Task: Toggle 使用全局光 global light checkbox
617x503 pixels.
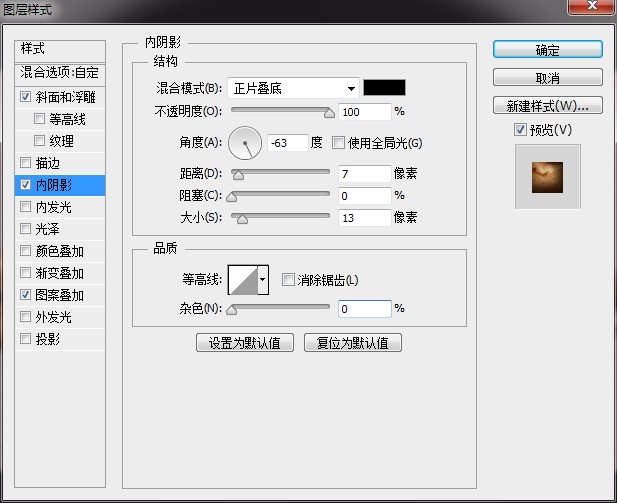Action: tap(338, 142)
